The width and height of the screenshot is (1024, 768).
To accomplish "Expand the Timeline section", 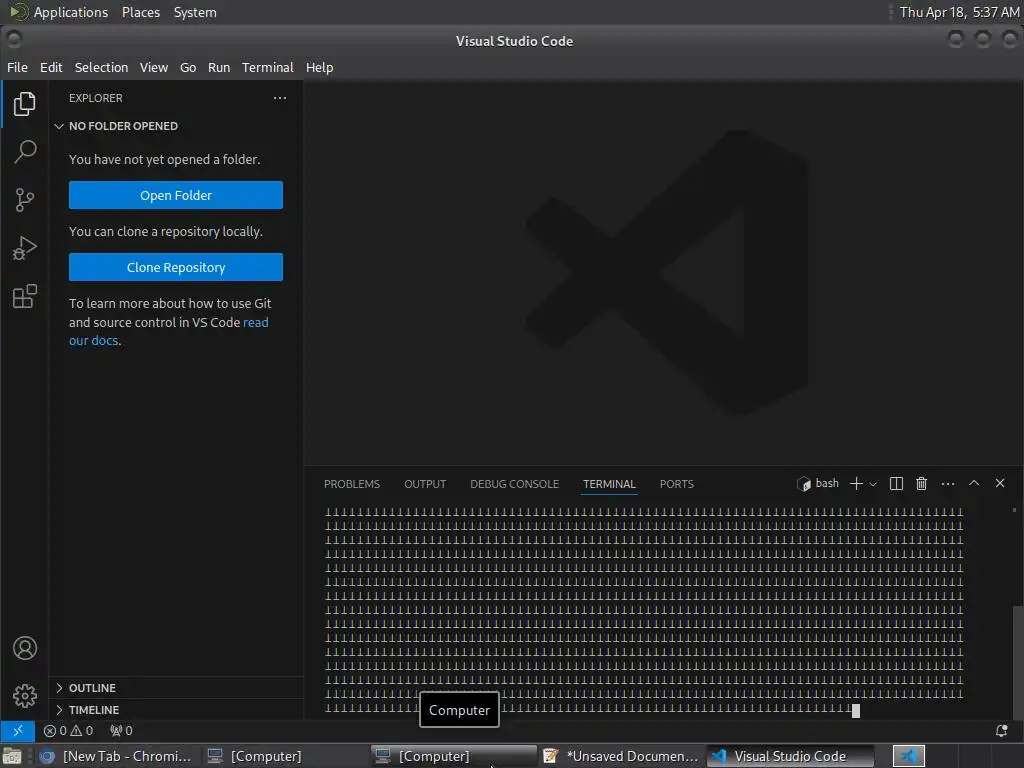I will tap(94, 710).
